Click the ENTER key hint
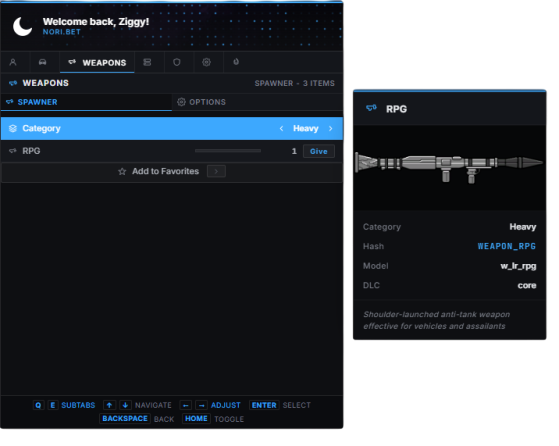 pyautogui.click(x=264, y=405)
